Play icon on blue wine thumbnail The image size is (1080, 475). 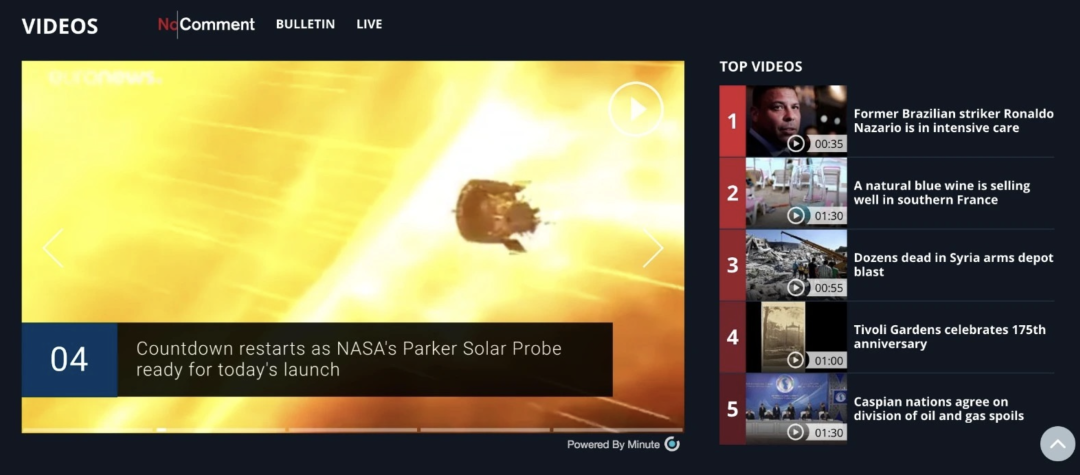[796, 215]
